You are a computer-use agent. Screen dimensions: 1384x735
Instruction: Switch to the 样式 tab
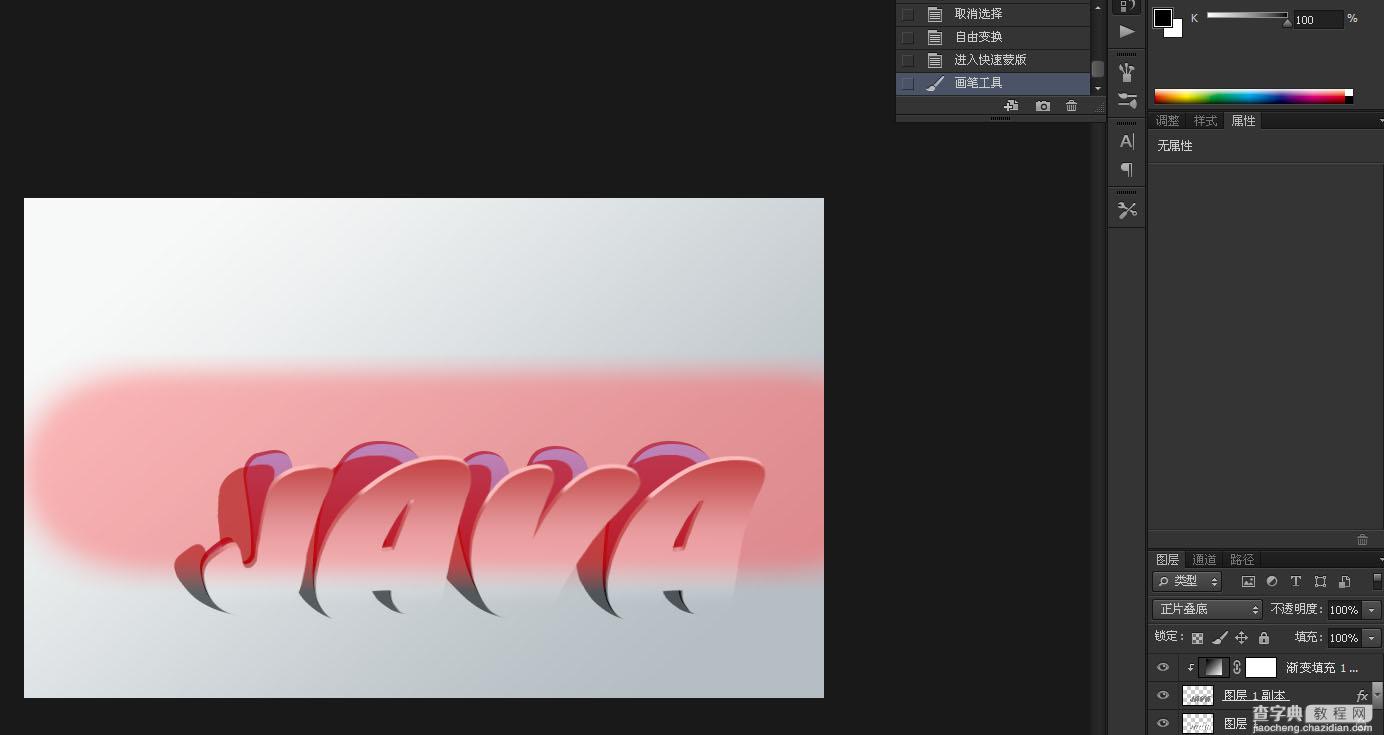pyautogui.click(x=1205, y=121)
